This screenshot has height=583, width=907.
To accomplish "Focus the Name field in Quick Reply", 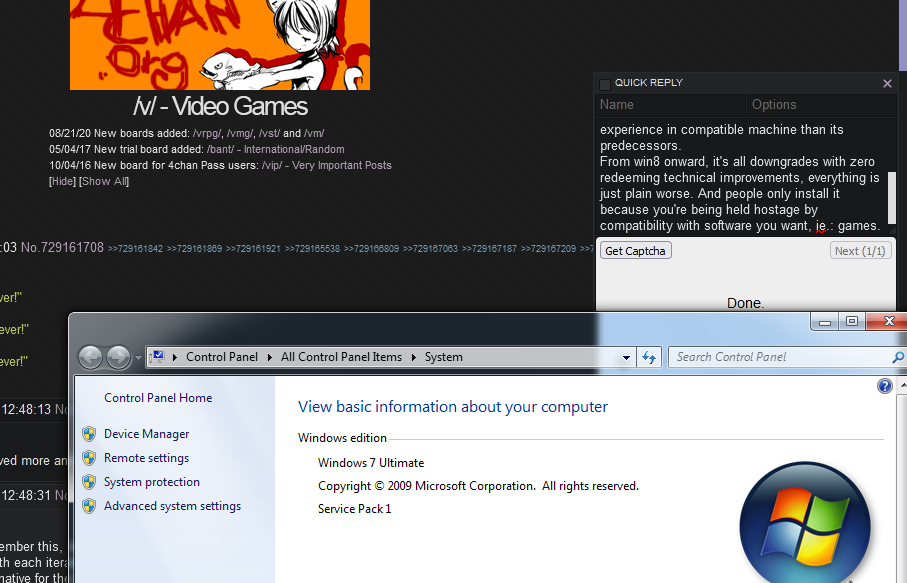I will (670, 105).
